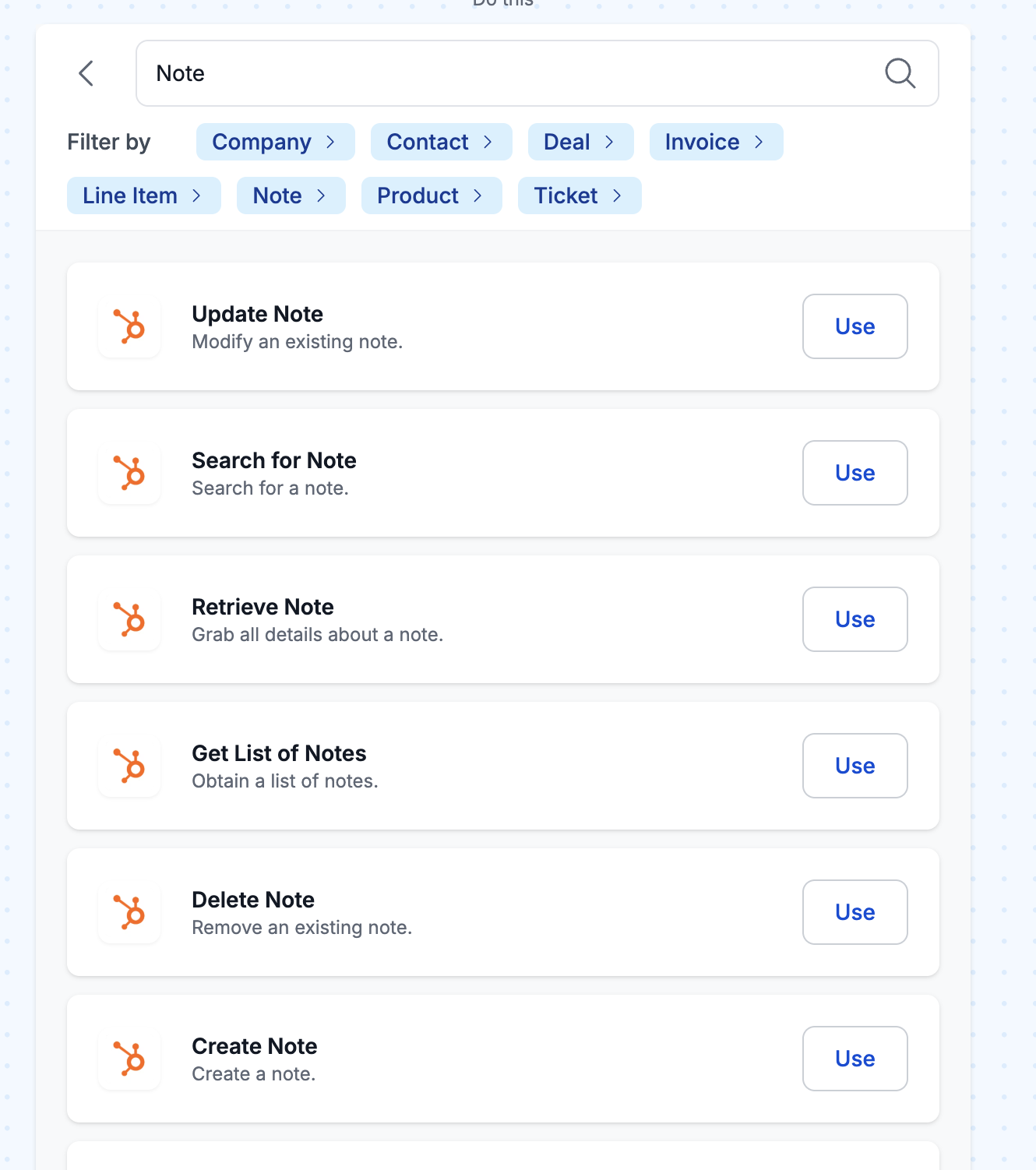The width and height of the screenshot is (1036, 1170).
Task: Select the Retrieve Note title
Action: pos(263,607)
